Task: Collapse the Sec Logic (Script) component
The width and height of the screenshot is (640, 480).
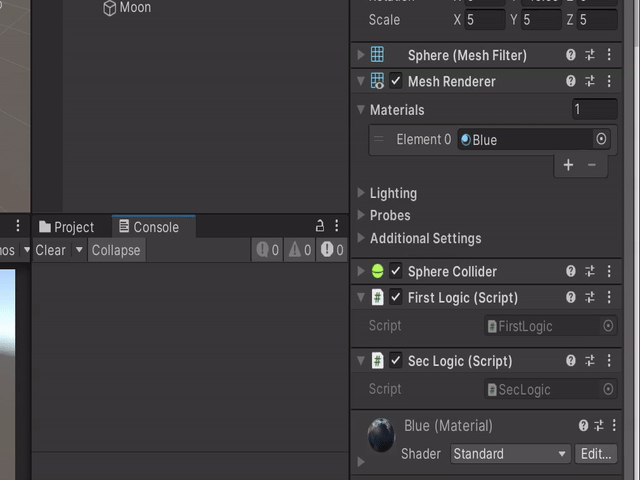Action: tap(360, 360)
